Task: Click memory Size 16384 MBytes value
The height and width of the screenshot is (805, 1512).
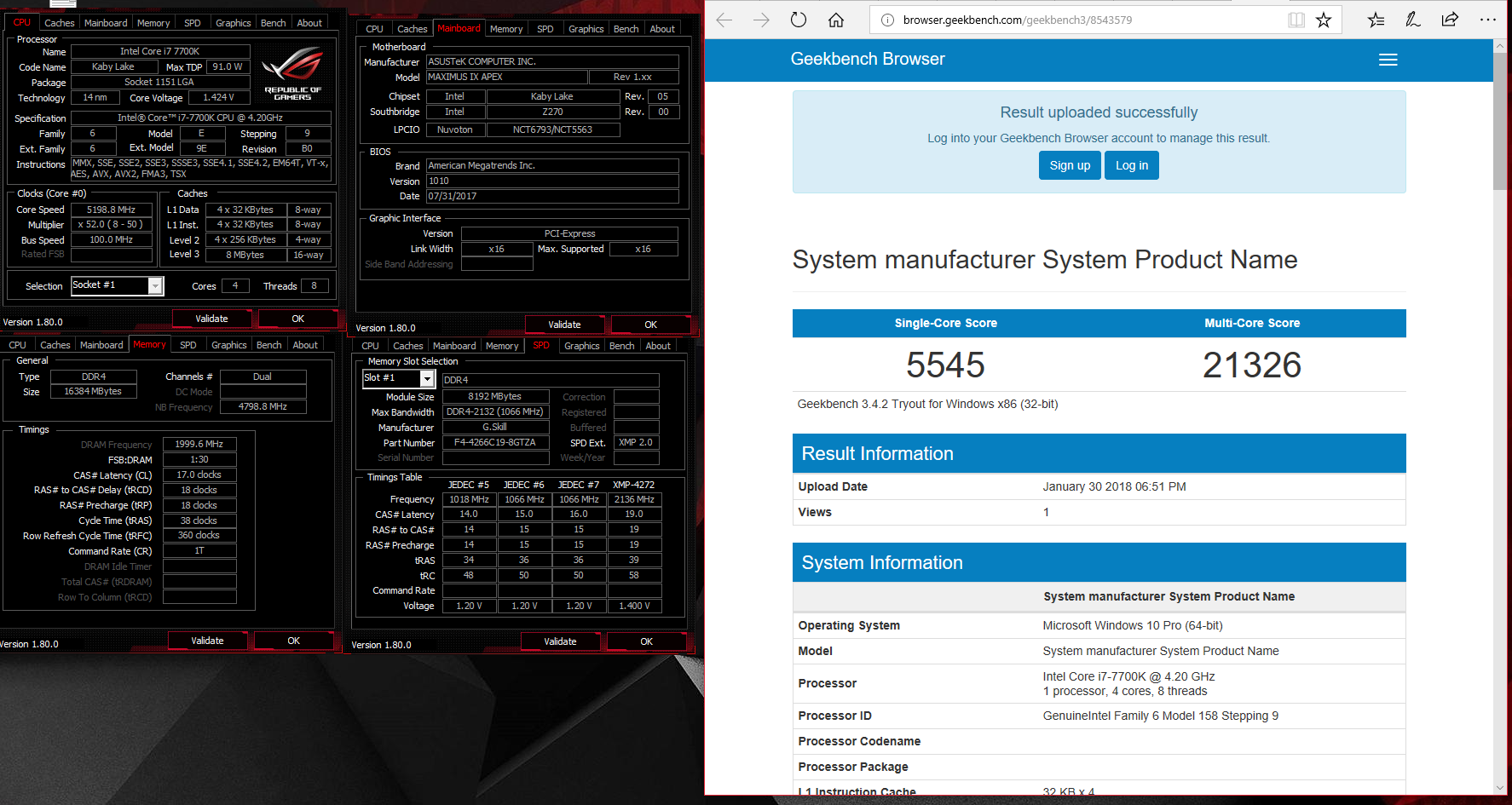Action: tap(93, 392)
